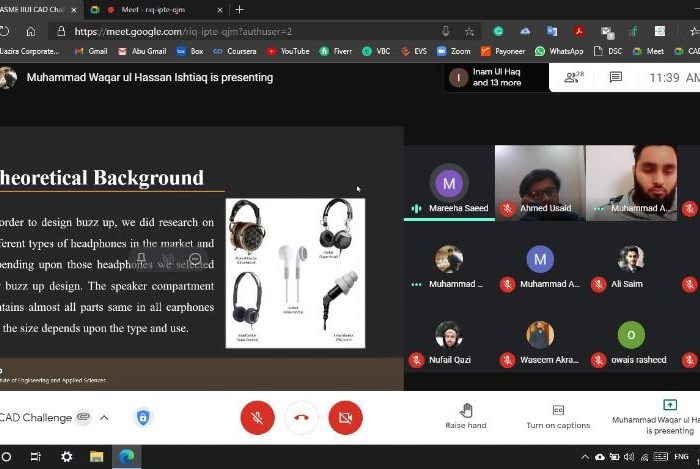
Task: Click Inam Ul Haq and 13 more
Action: [496, 77]
